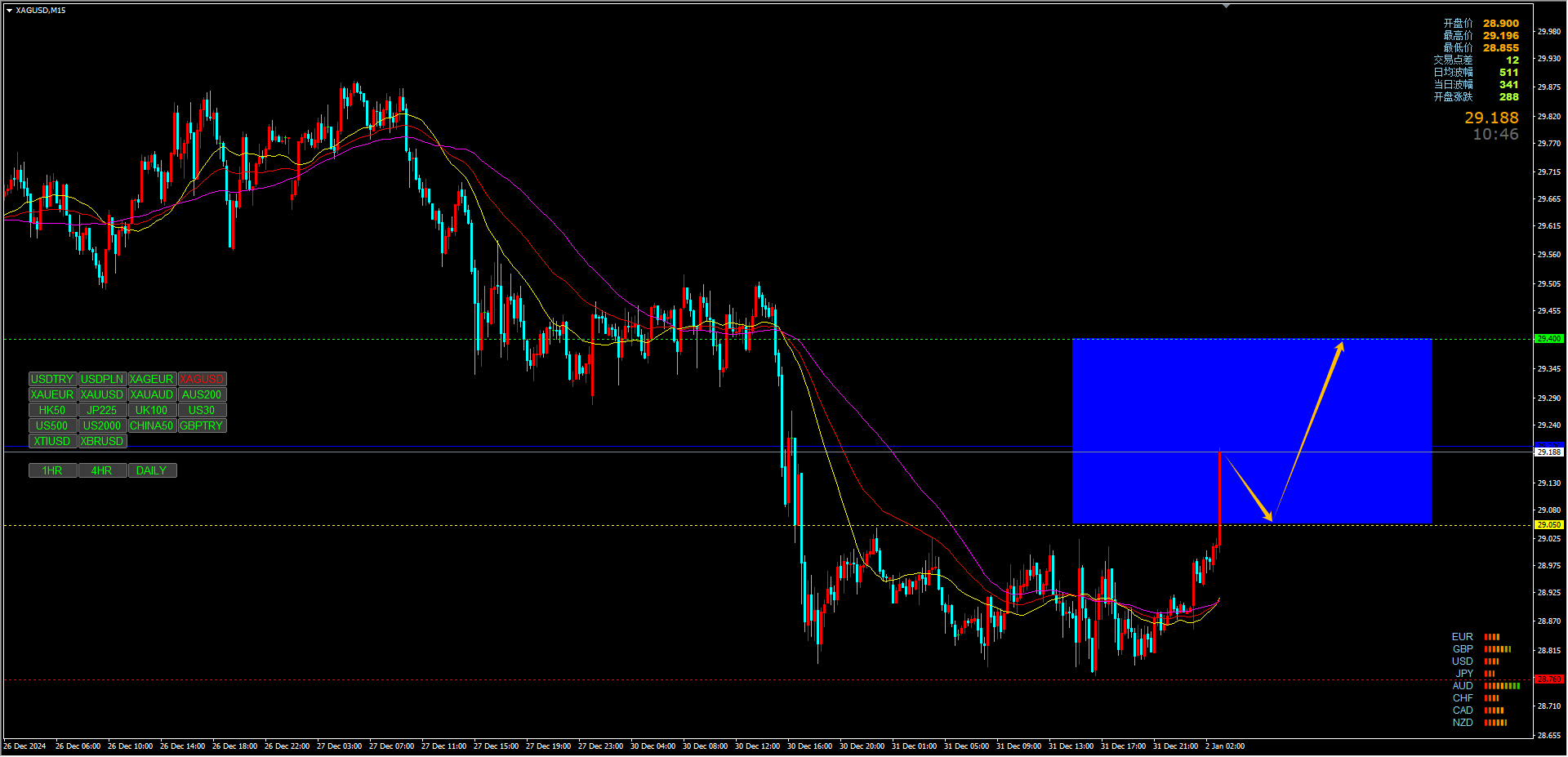
Task: Click the CHF strength label
Action: click(x=1463, y=698)
